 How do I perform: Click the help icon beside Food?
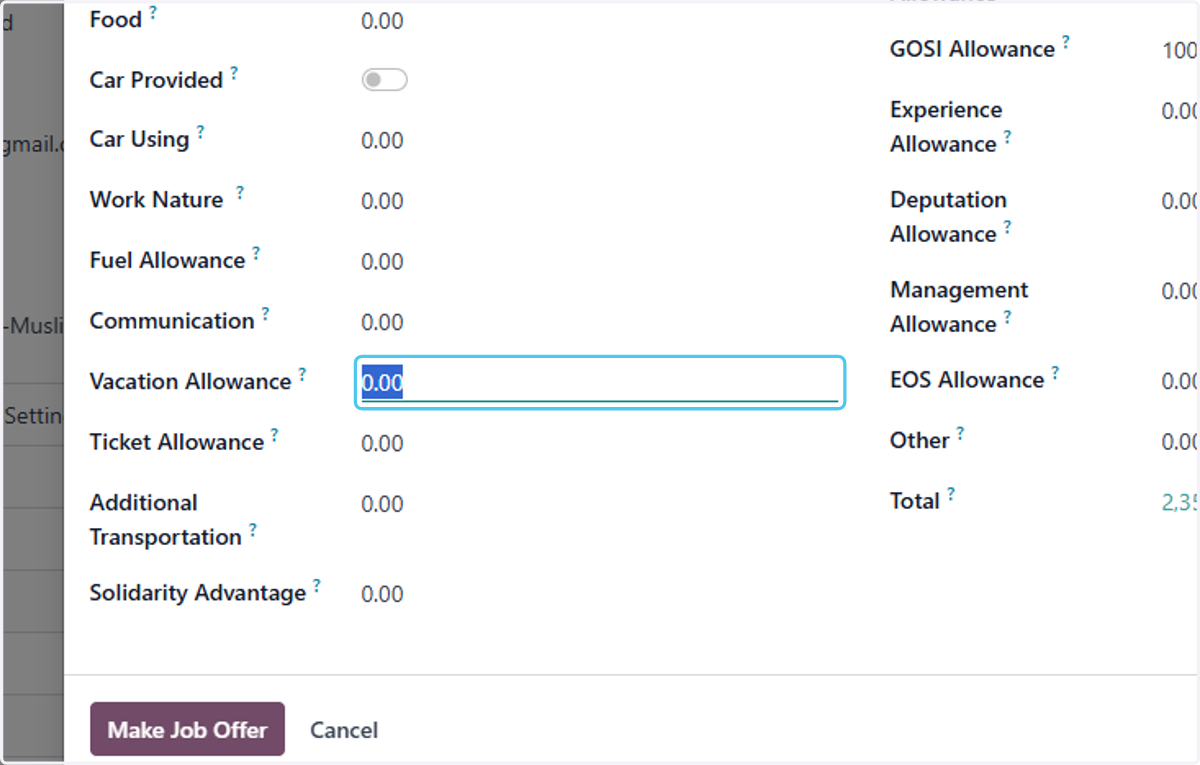153,12
